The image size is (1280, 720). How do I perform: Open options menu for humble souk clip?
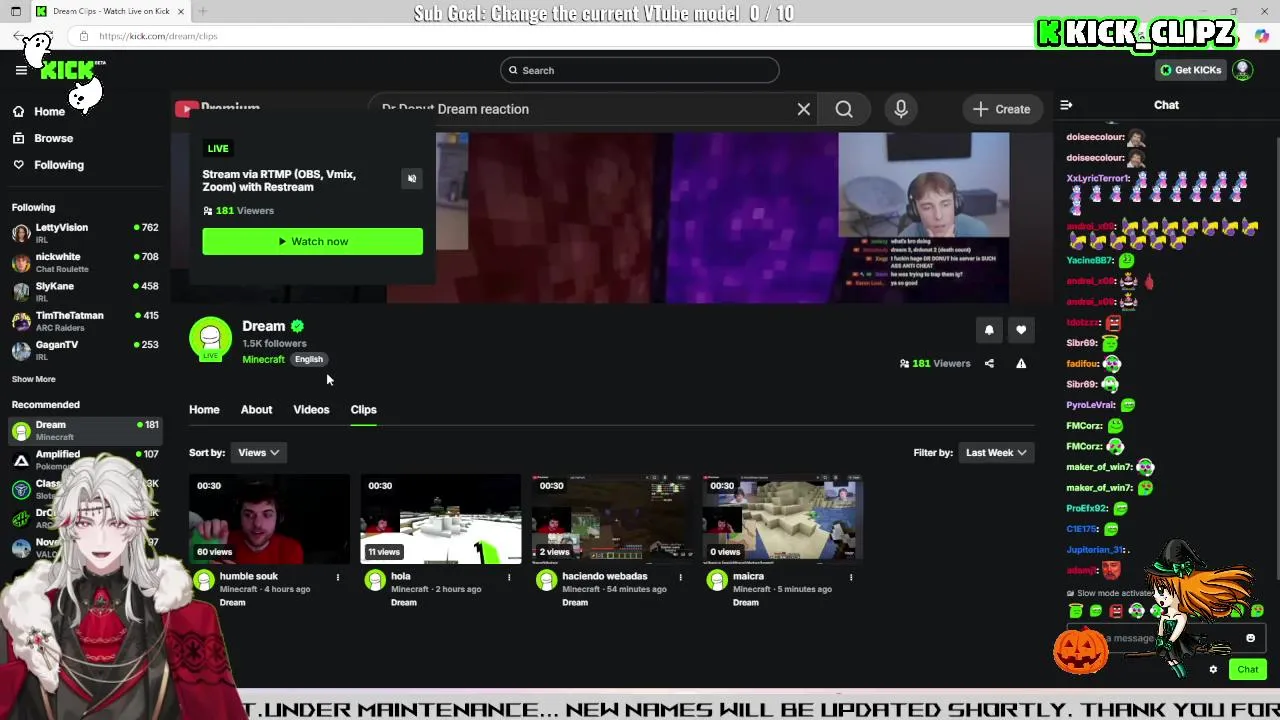[x=337, y=577]
